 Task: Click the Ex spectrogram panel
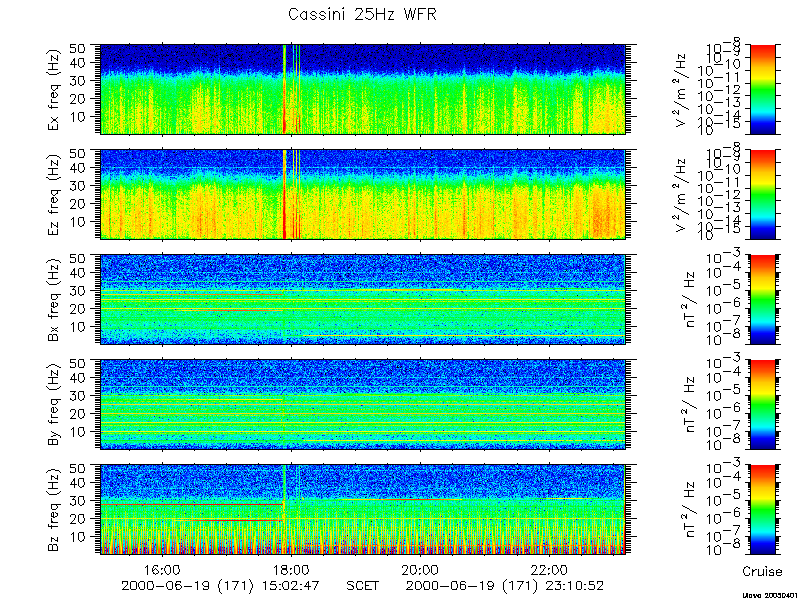(x=363, y=89)
